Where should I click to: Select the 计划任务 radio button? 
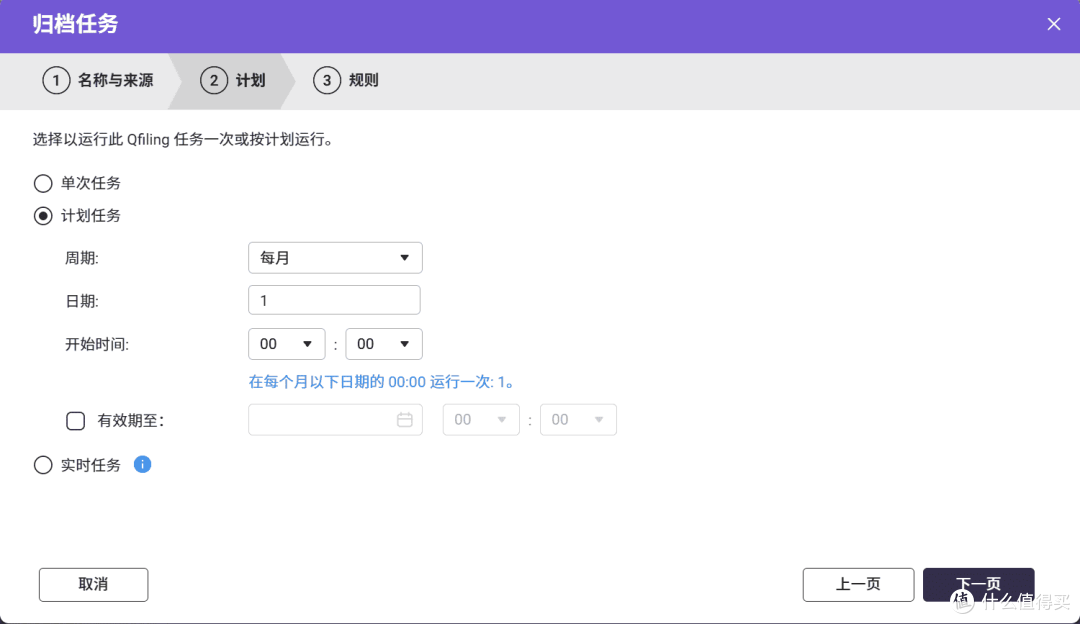[x=43, y=216]
